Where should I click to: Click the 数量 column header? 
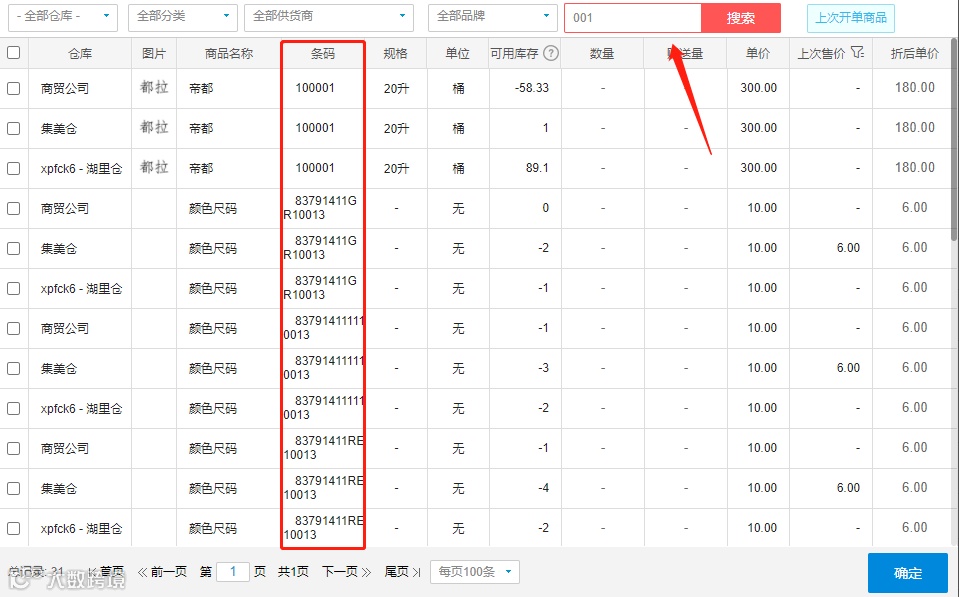tap(602, 54)
